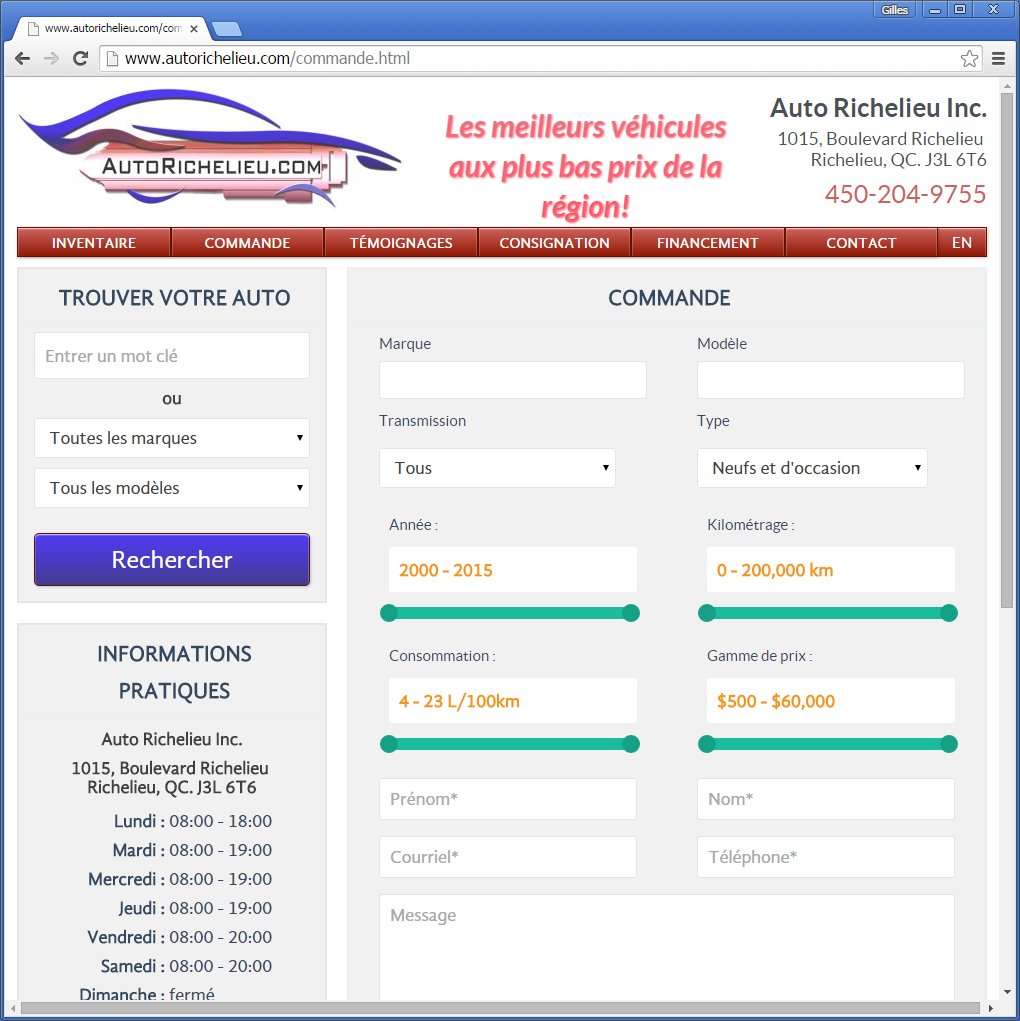Click the browser forward arrow
The image size is (1020, 1021).
point(51,59)
